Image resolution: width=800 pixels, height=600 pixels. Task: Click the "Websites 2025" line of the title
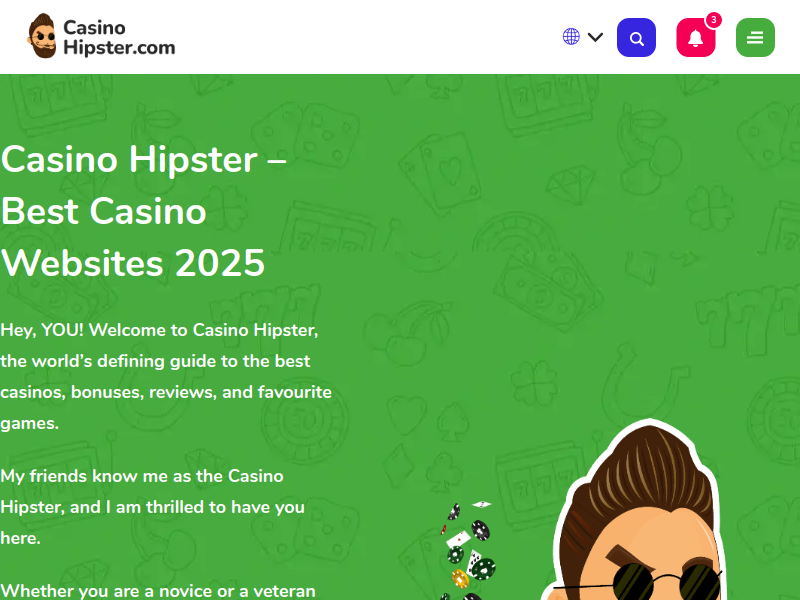click(x=133, y=263)
